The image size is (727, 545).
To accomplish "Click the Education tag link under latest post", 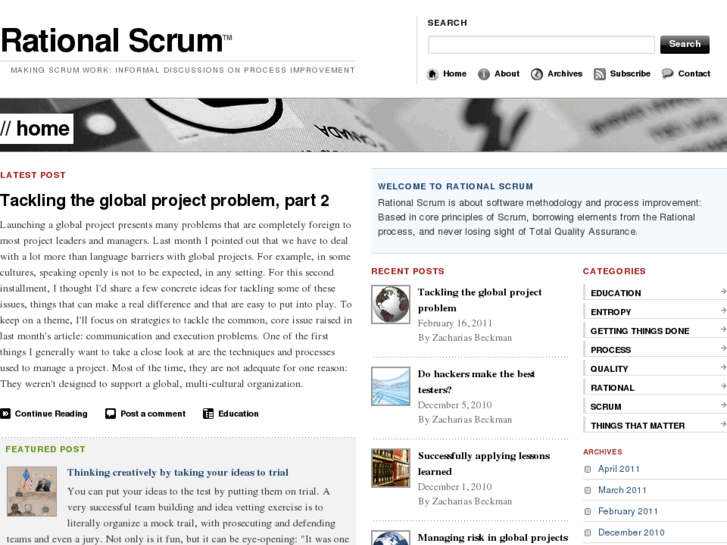I will (x=238, y=414).
